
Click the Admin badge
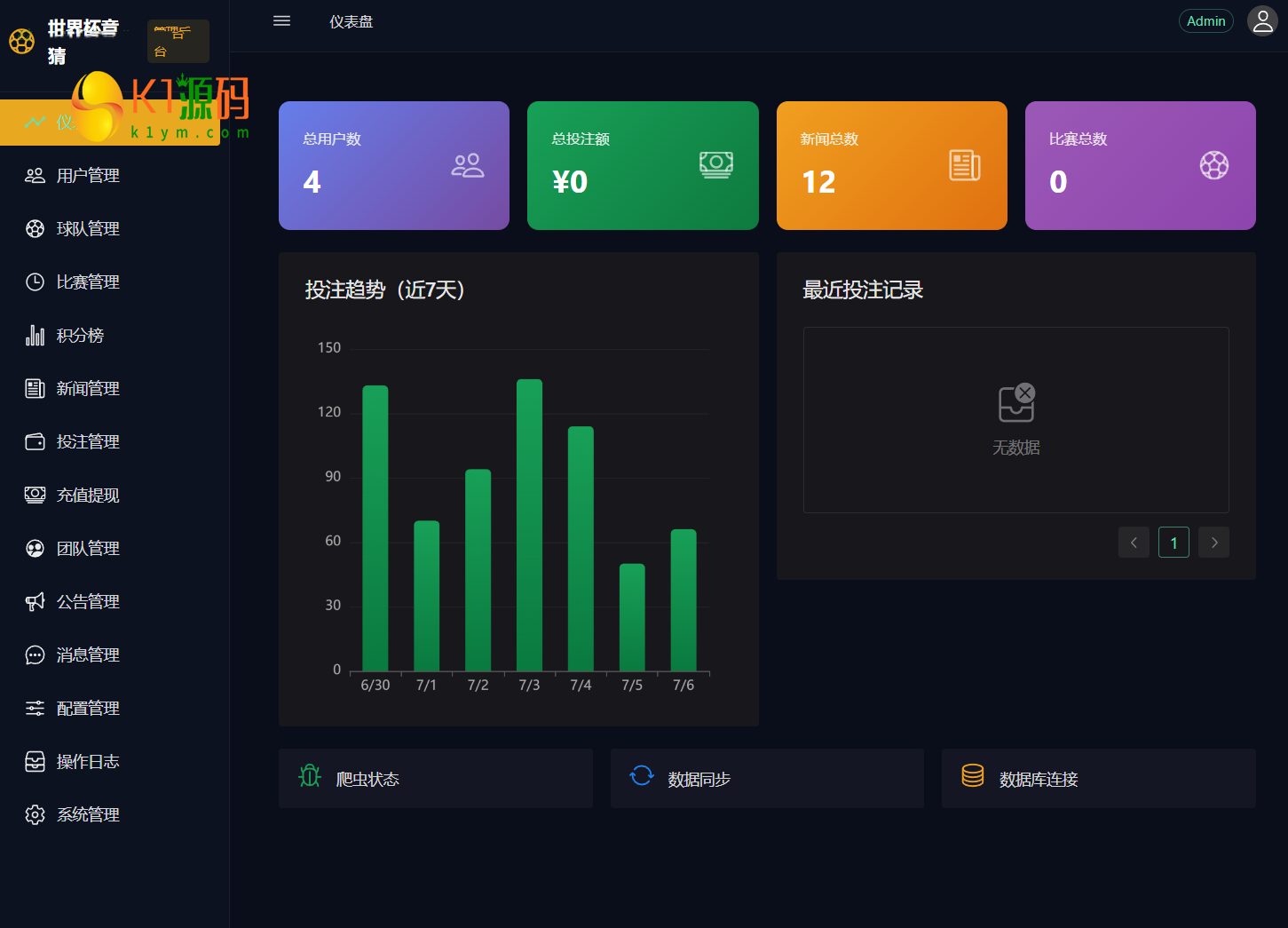click(x=1205, y=21)
